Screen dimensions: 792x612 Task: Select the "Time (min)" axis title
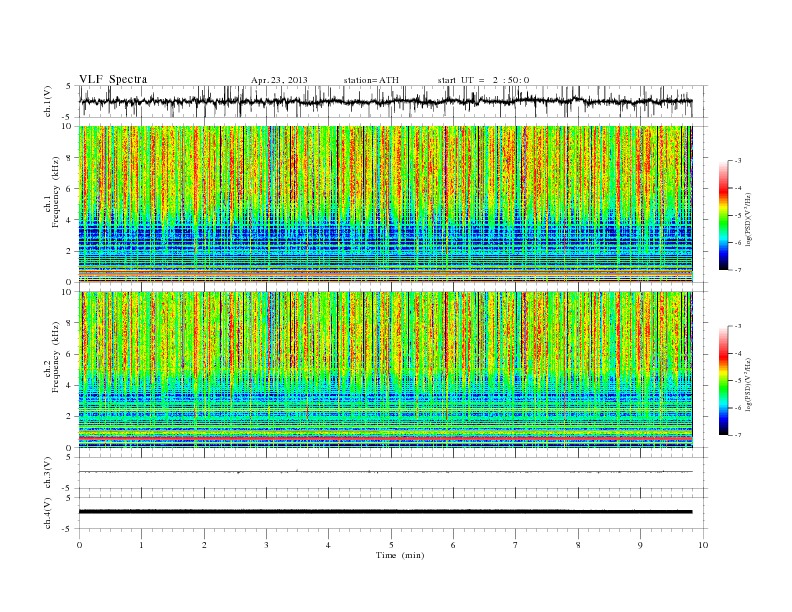coord(400,555)
